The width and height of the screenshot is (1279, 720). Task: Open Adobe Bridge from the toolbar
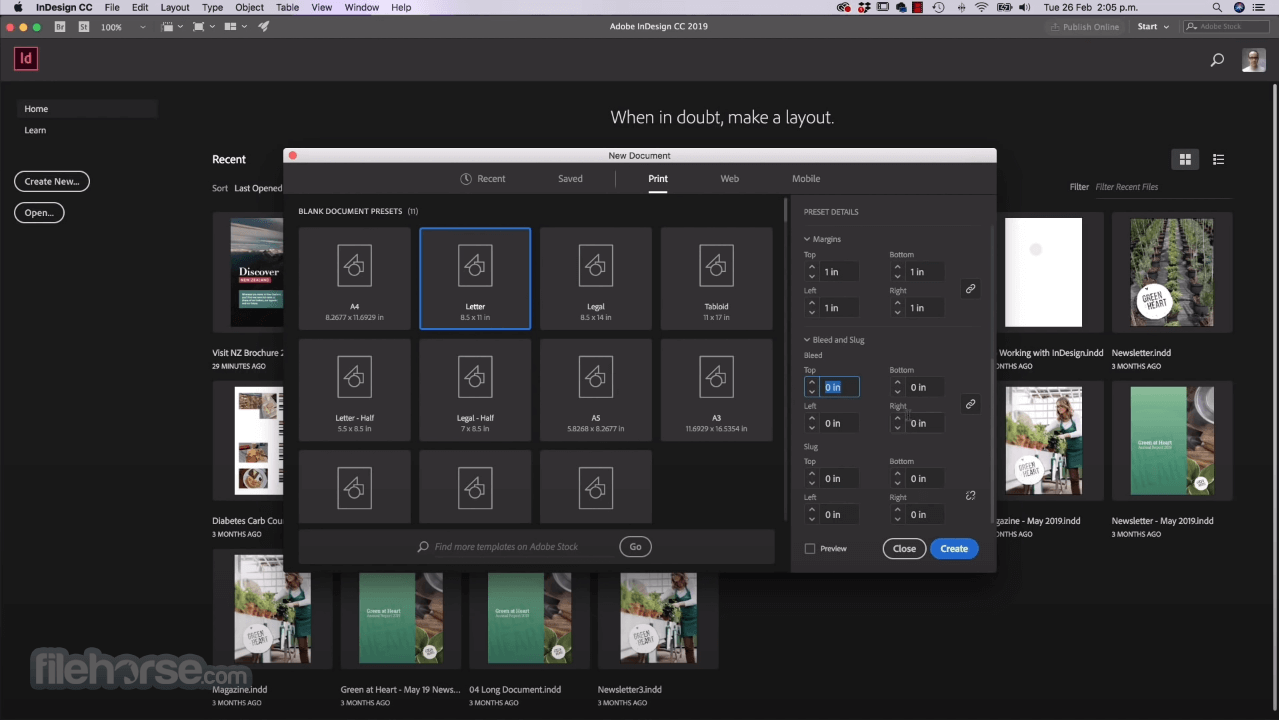coord(60,27)
